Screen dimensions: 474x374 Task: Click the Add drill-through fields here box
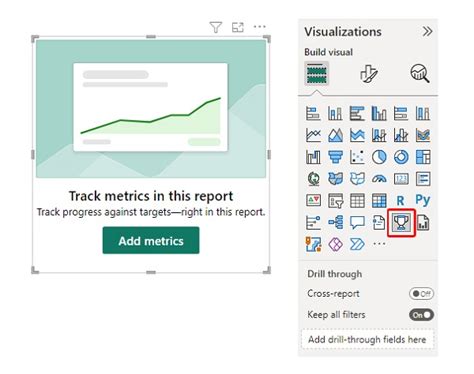pyautogui.click(x=367, y=339)
